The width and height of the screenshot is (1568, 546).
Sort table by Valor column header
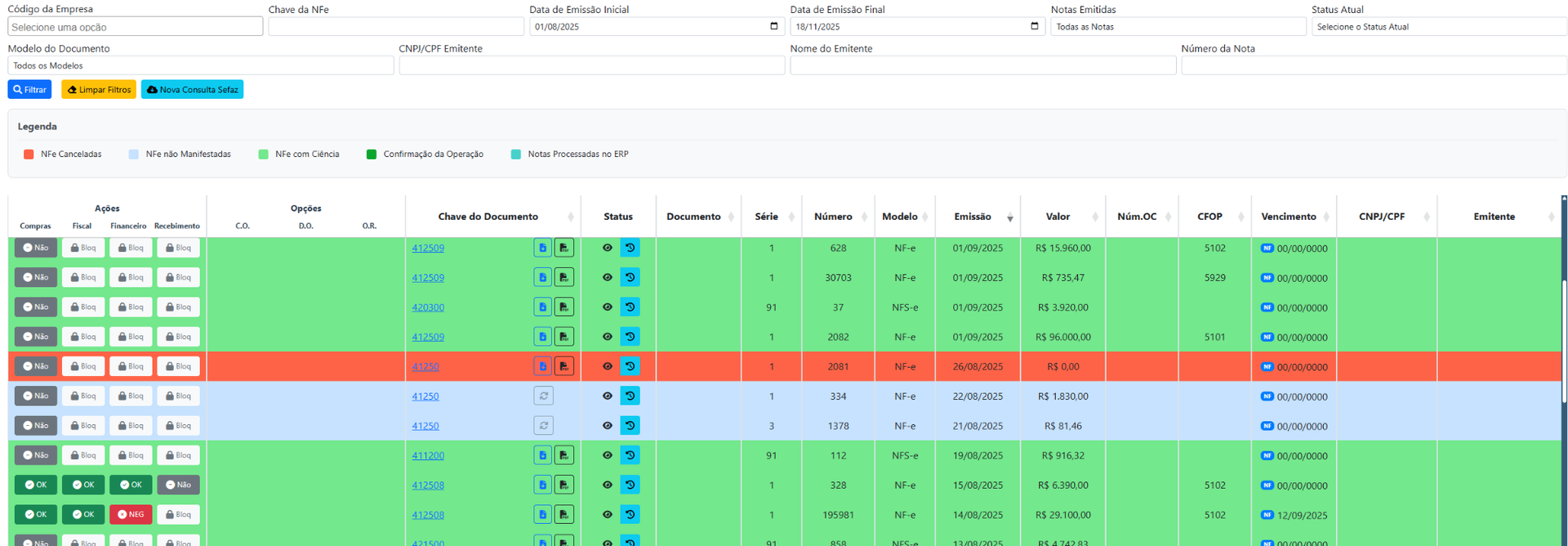click(1058, 217)
